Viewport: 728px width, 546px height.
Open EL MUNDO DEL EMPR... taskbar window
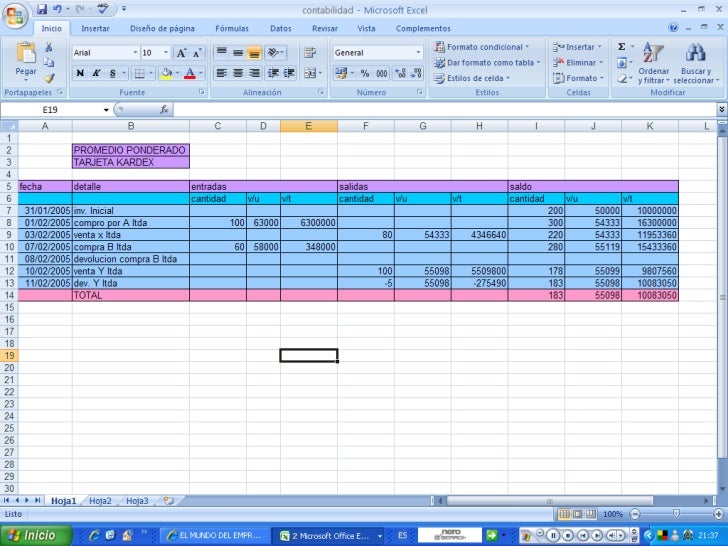tap(214, 536)
